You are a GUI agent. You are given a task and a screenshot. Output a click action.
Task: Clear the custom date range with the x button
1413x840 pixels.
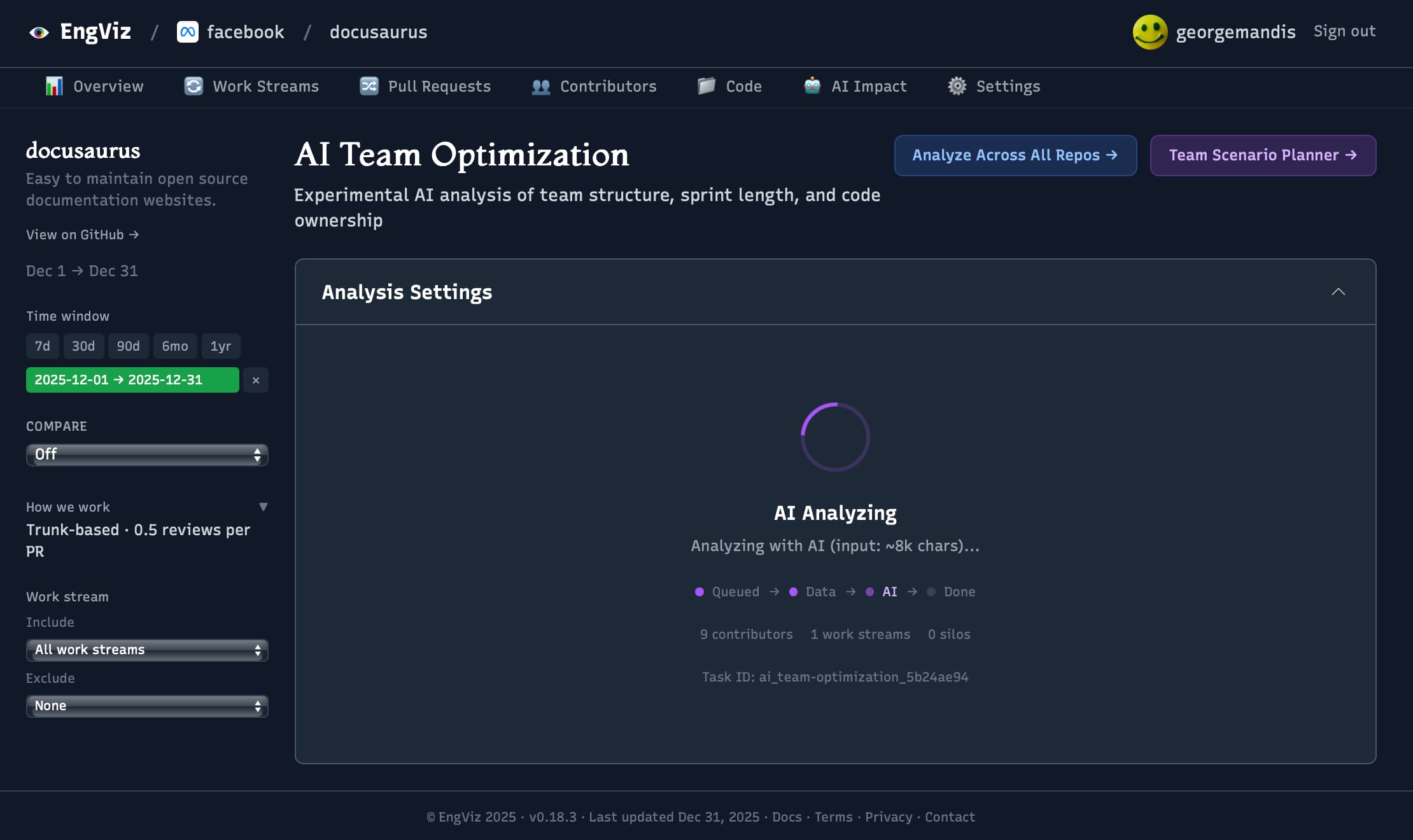[256, 380]
